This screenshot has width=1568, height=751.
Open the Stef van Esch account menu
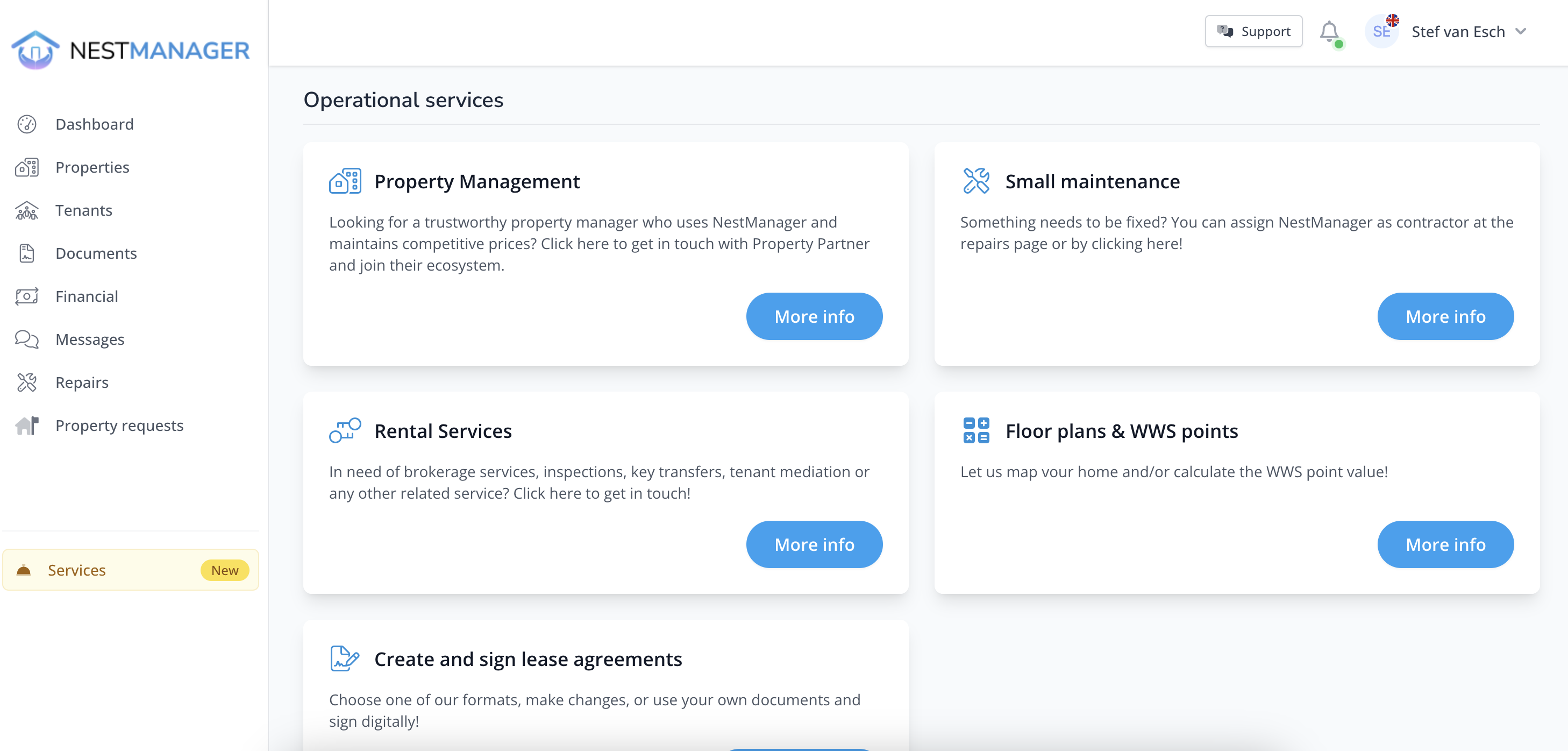(1457, 32)
